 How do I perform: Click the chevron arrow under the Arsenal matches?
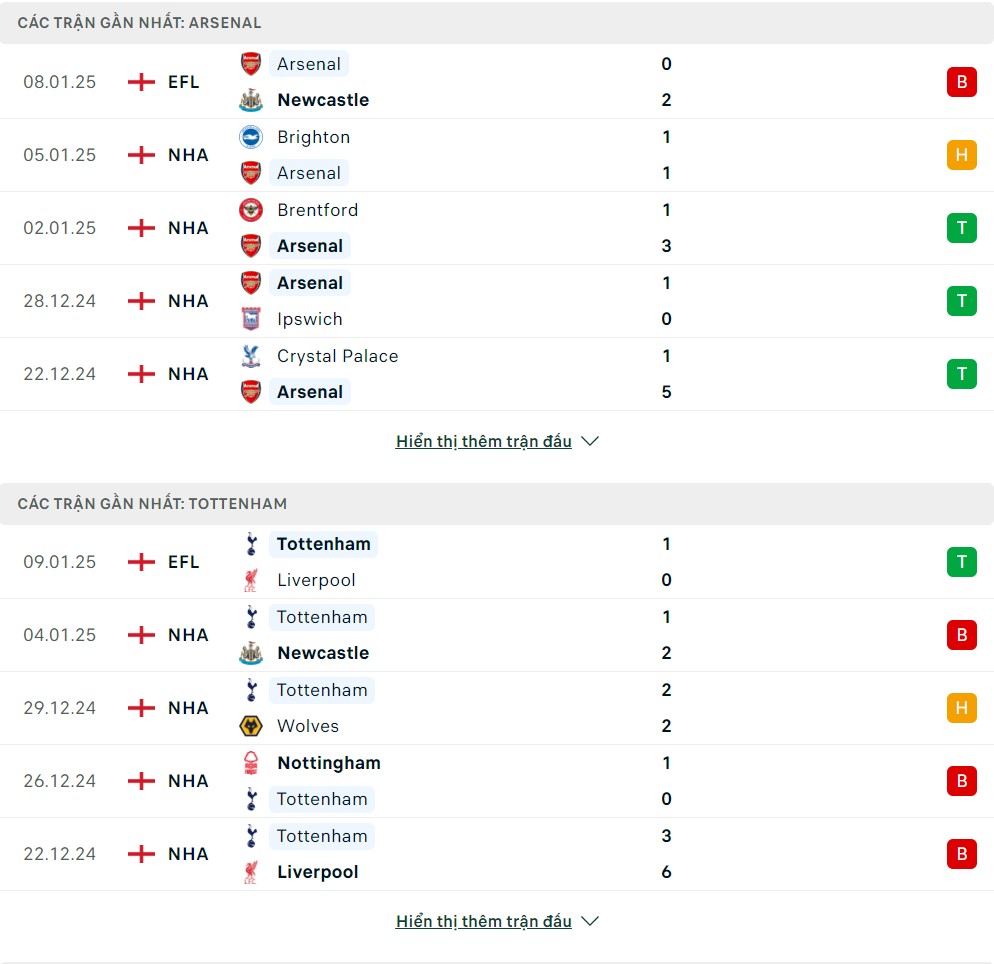tap(590, 441)
